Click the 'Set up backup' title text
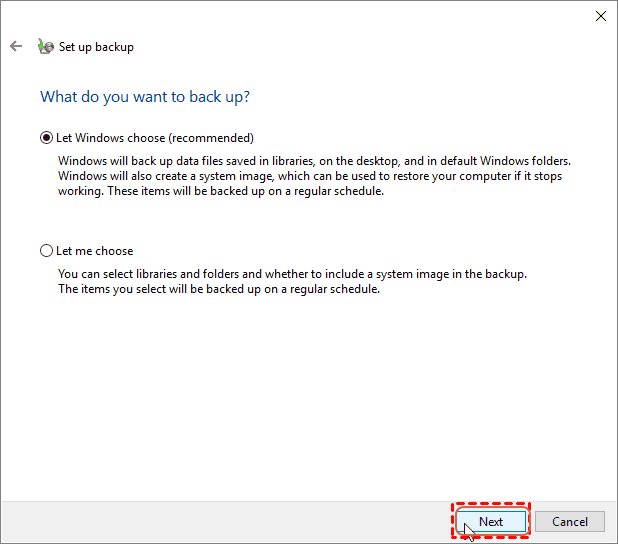This screenshot has height=544, width=618. click(96, 47)
